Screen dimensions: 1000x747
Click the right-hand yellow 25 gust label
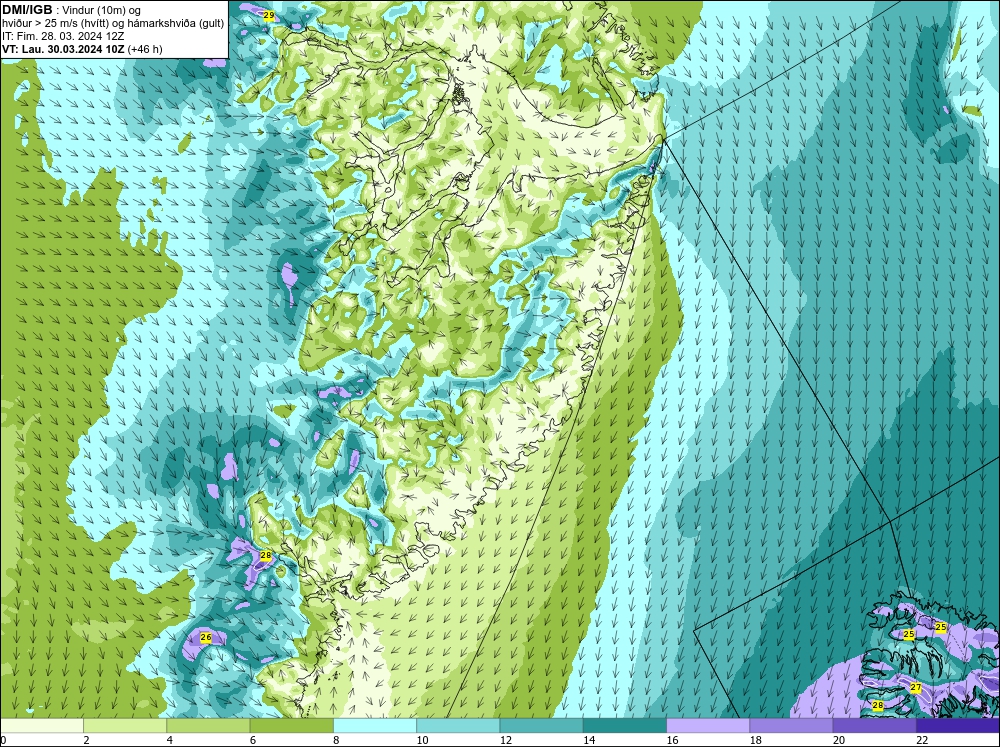pyautogui.click(x=941, y=627)
